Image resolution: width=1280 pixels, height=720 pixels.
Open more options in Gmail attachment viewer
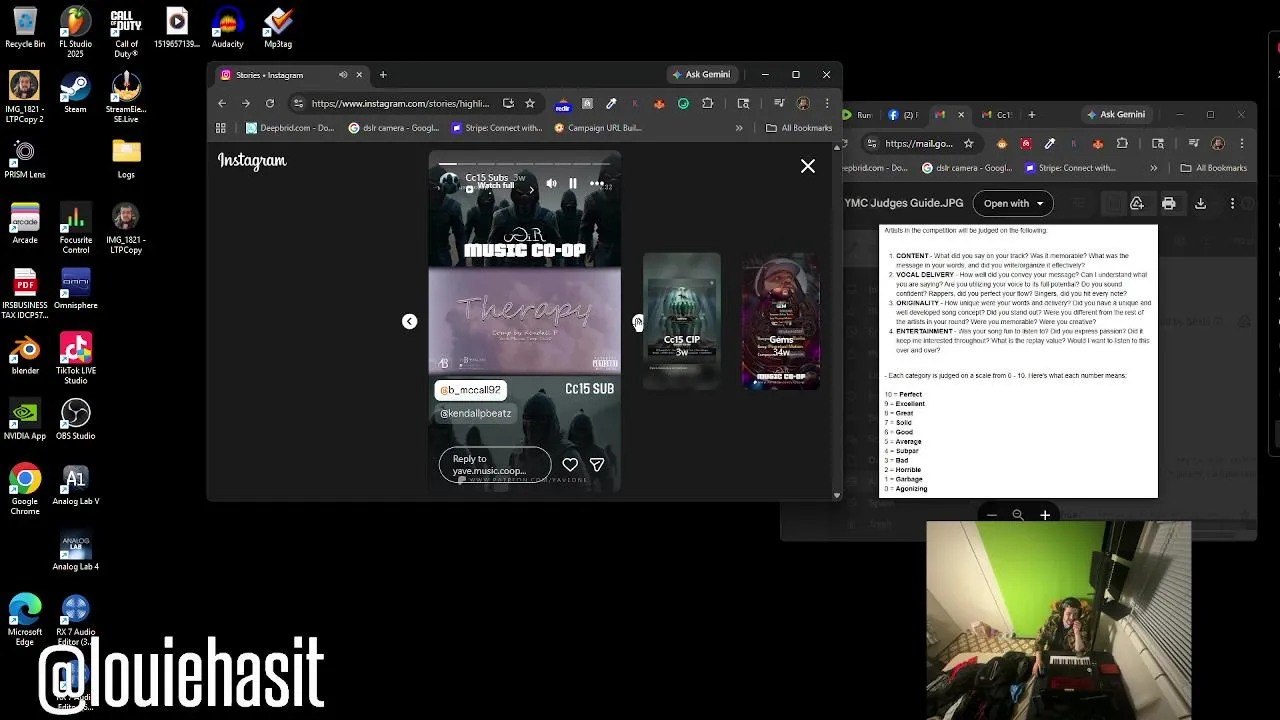[1232, 203]
